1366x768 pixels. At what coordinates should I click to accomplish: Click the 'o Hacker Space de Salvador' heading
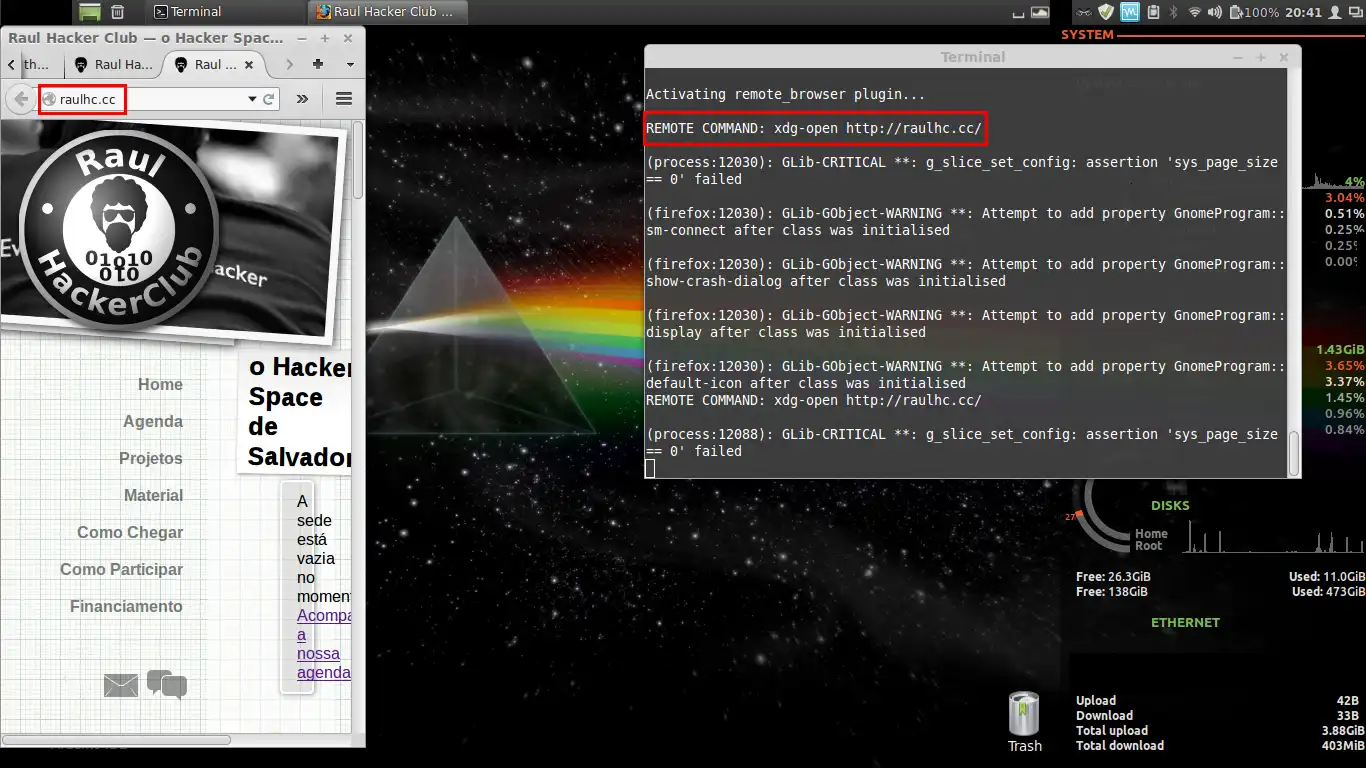tap(300, 412)
